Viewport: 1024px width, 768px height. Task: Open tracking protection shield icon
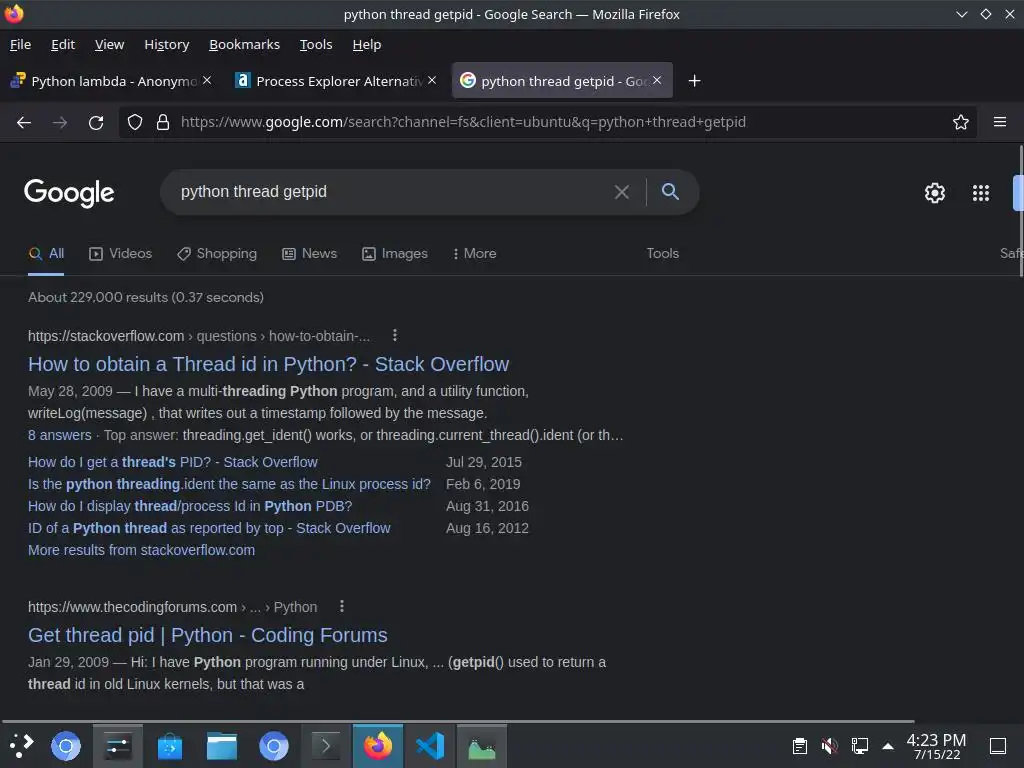(x=135, y=122)
